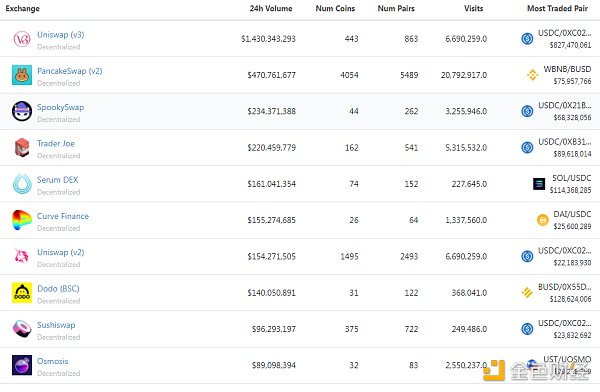Click WBNB coin icon in PancakeSwap row

[x=532, y=75]
